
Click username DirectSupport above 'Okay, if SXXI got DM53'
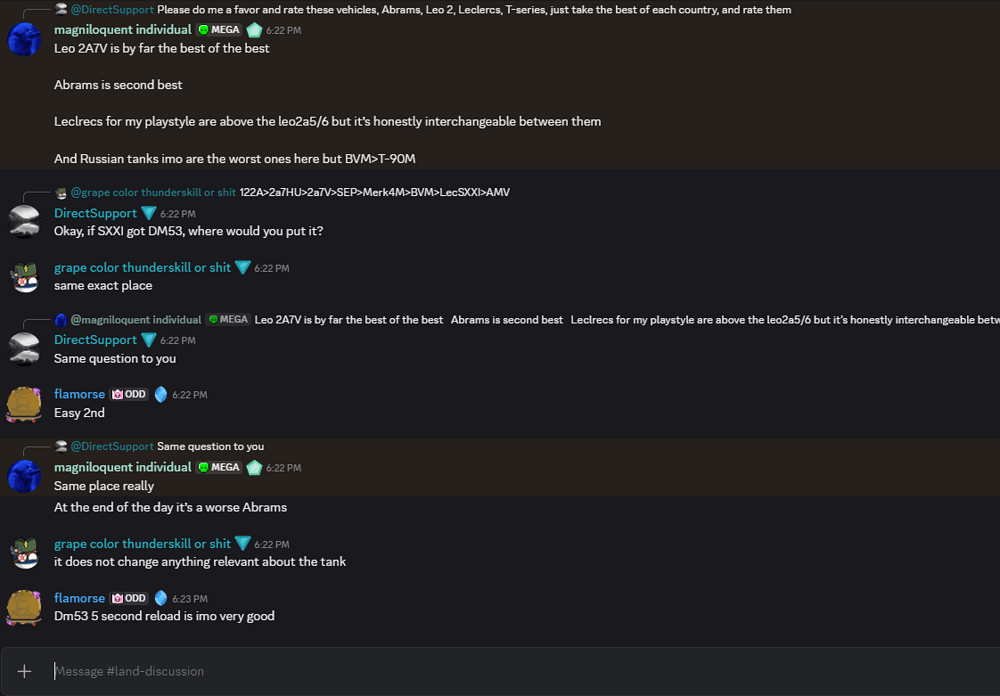coord(95,213)
